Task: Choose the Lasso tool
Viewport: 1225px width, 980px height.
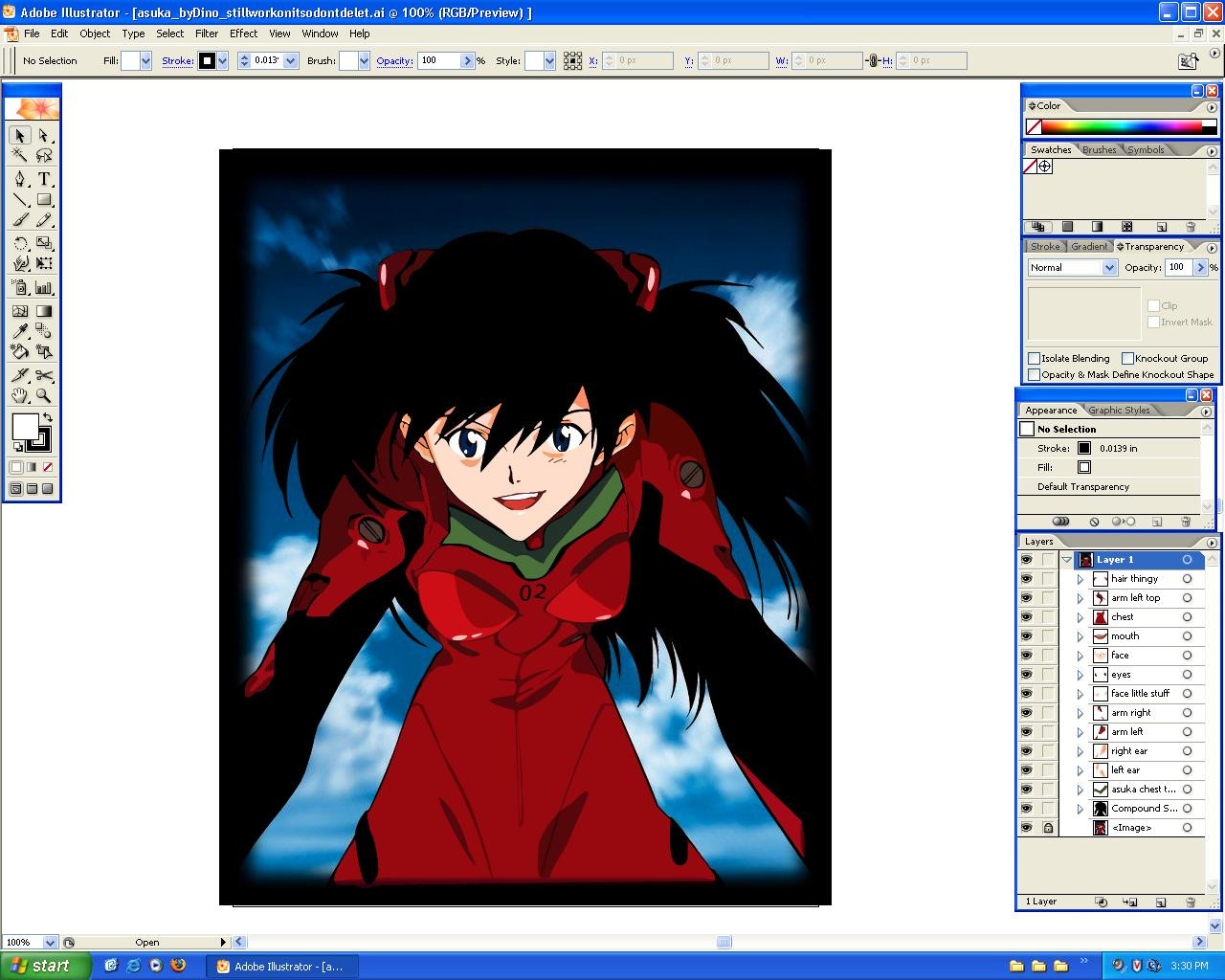Action: [44, 155]
